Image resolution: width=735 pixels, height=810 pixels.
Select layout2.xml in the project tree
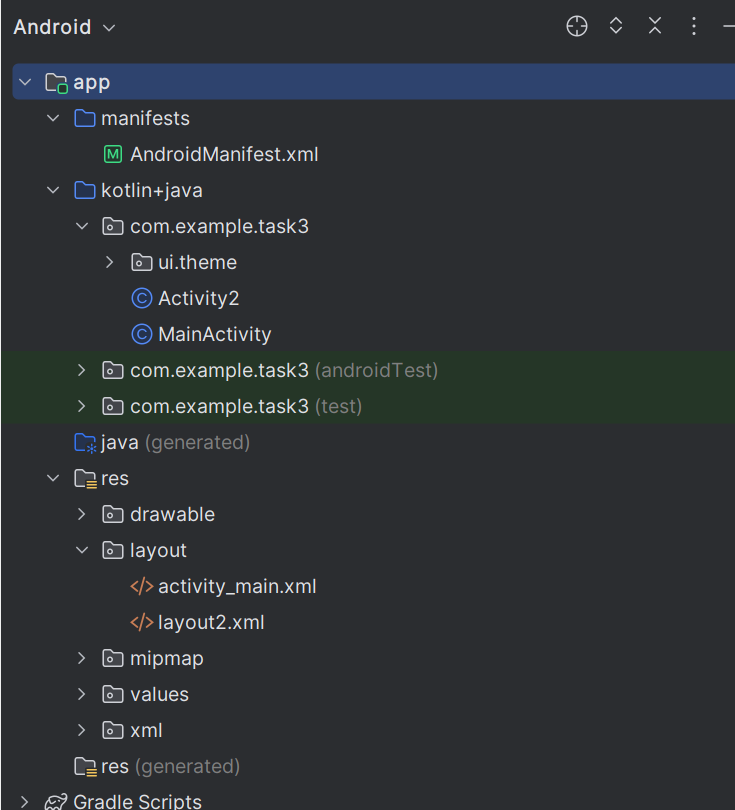click(210, 623)
